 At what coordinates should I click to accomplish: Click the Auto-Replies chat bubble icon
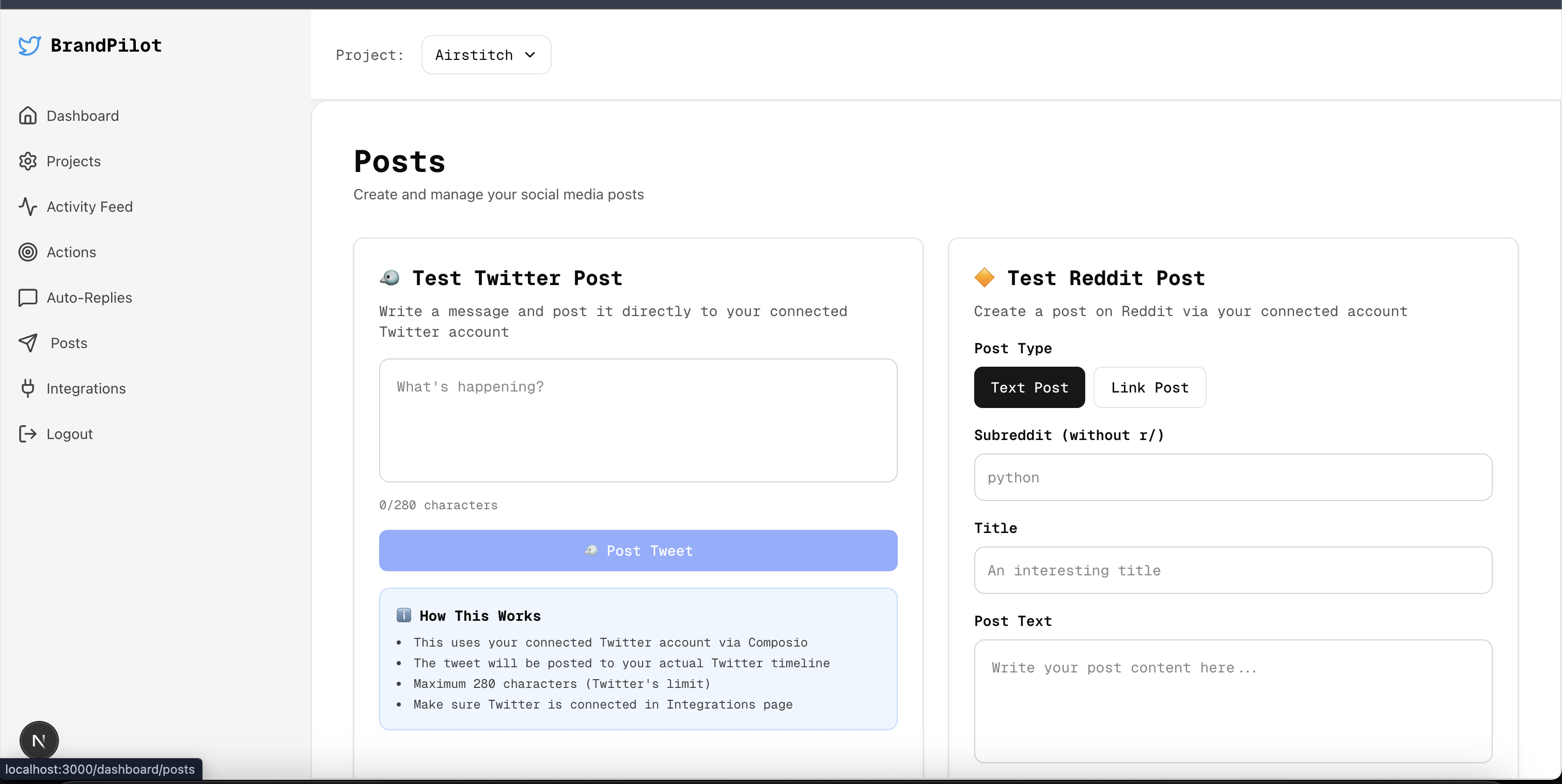(27, 297)
